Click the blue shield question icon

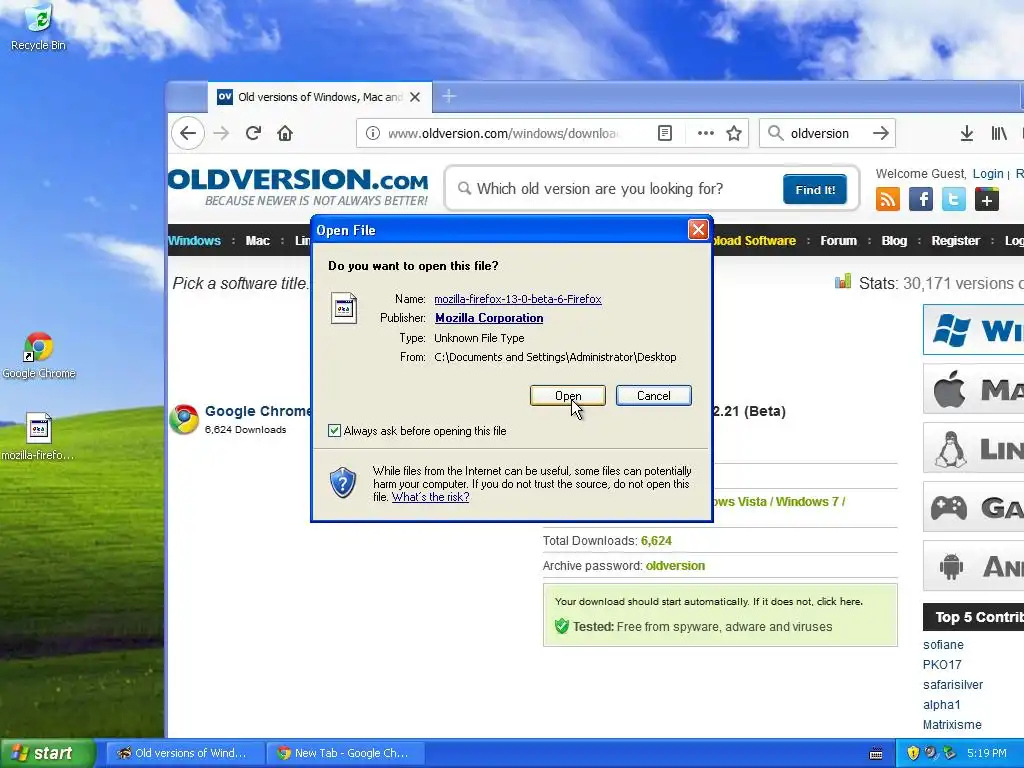(x=343, y=483)
